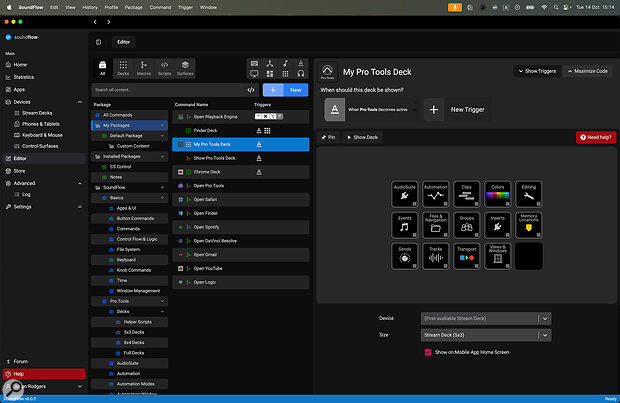The image size is (620, 403).
Task: Open the Device dropdown
Action: point(486,318)
